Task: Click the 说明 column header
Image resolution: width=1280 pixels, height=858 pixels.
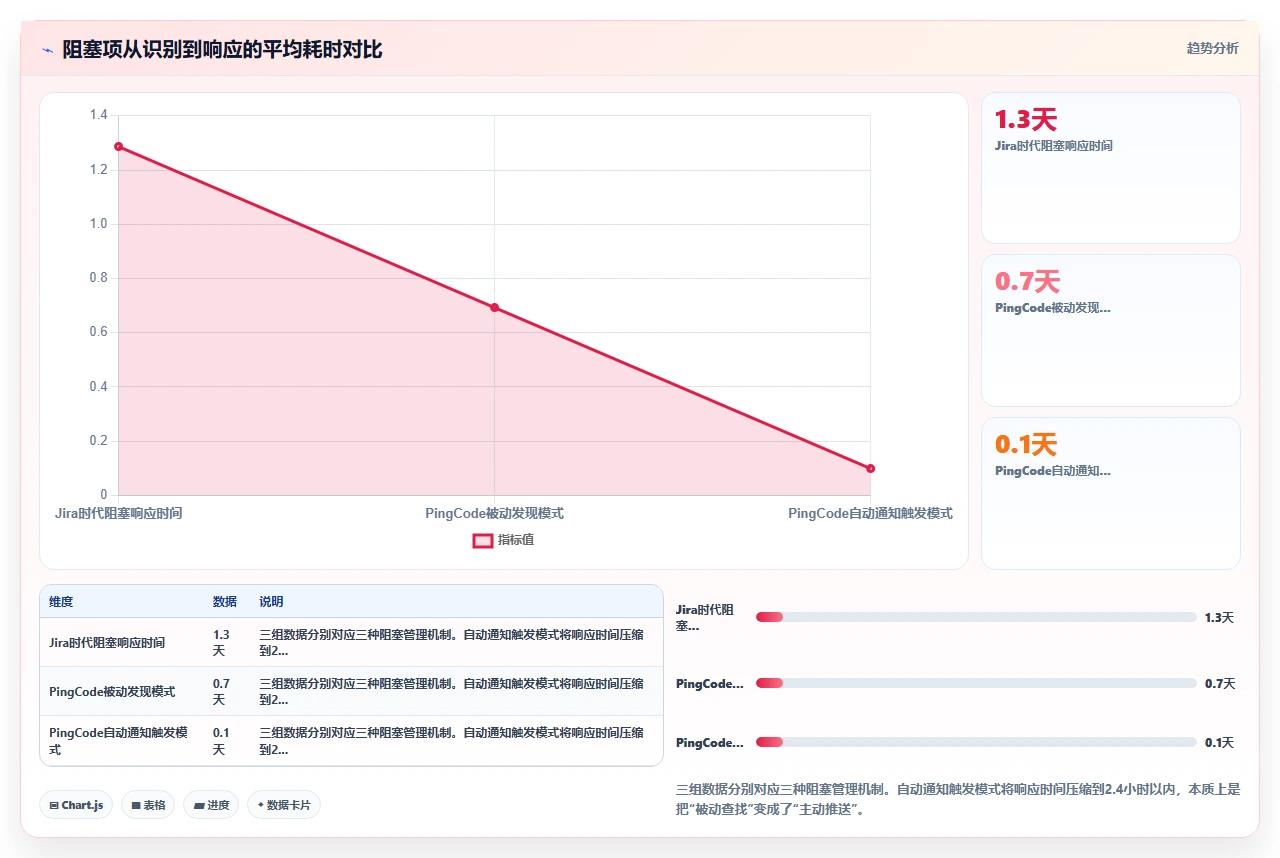Action: 271,602
